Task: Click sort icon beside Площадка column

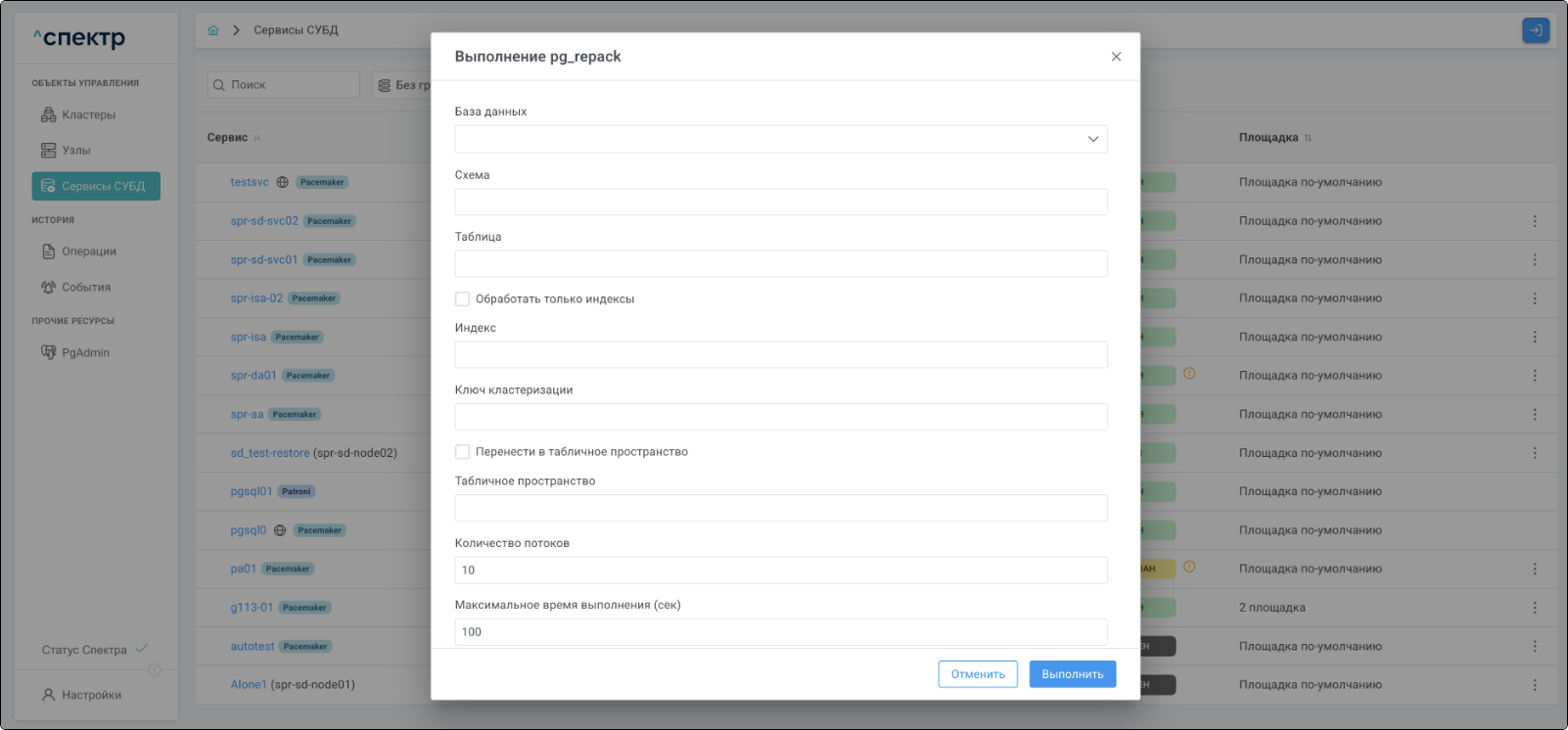Action: [1308, 138]
